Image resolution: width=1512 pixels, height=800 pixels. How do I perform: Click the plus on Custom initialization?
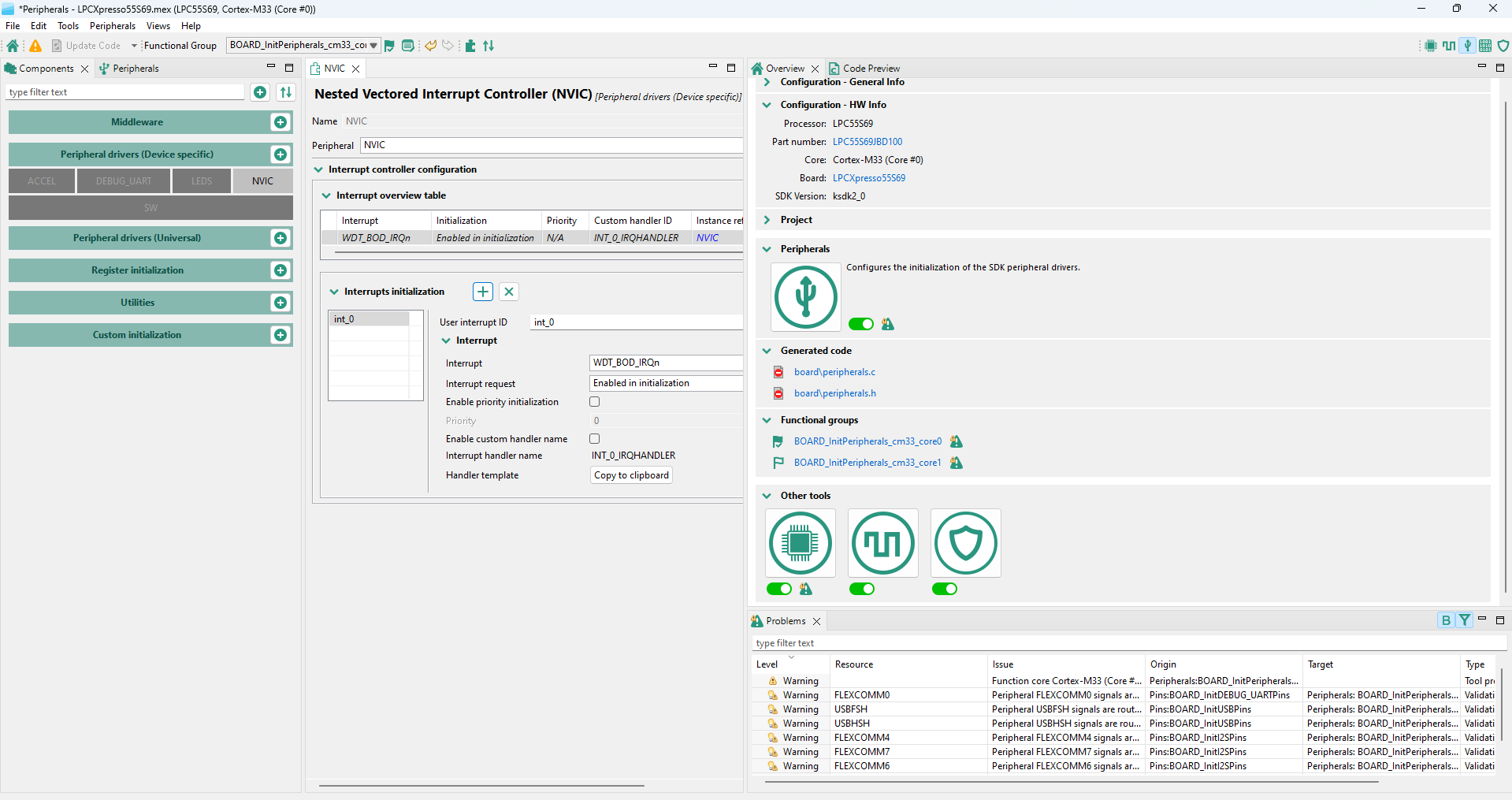280,335
